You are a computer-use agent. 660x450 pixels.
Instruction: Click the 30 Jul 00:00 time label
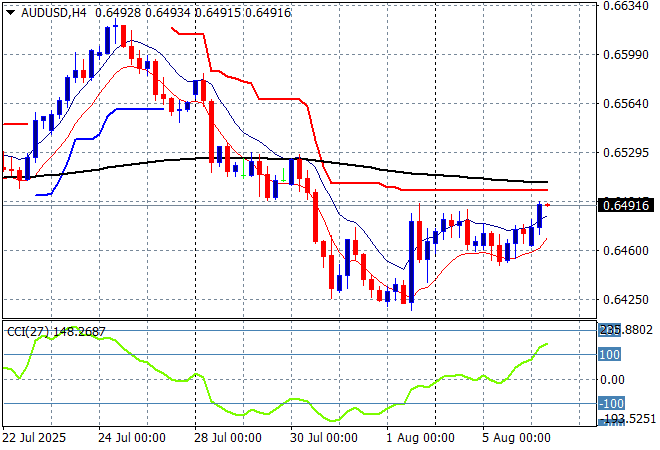point(324,438)
